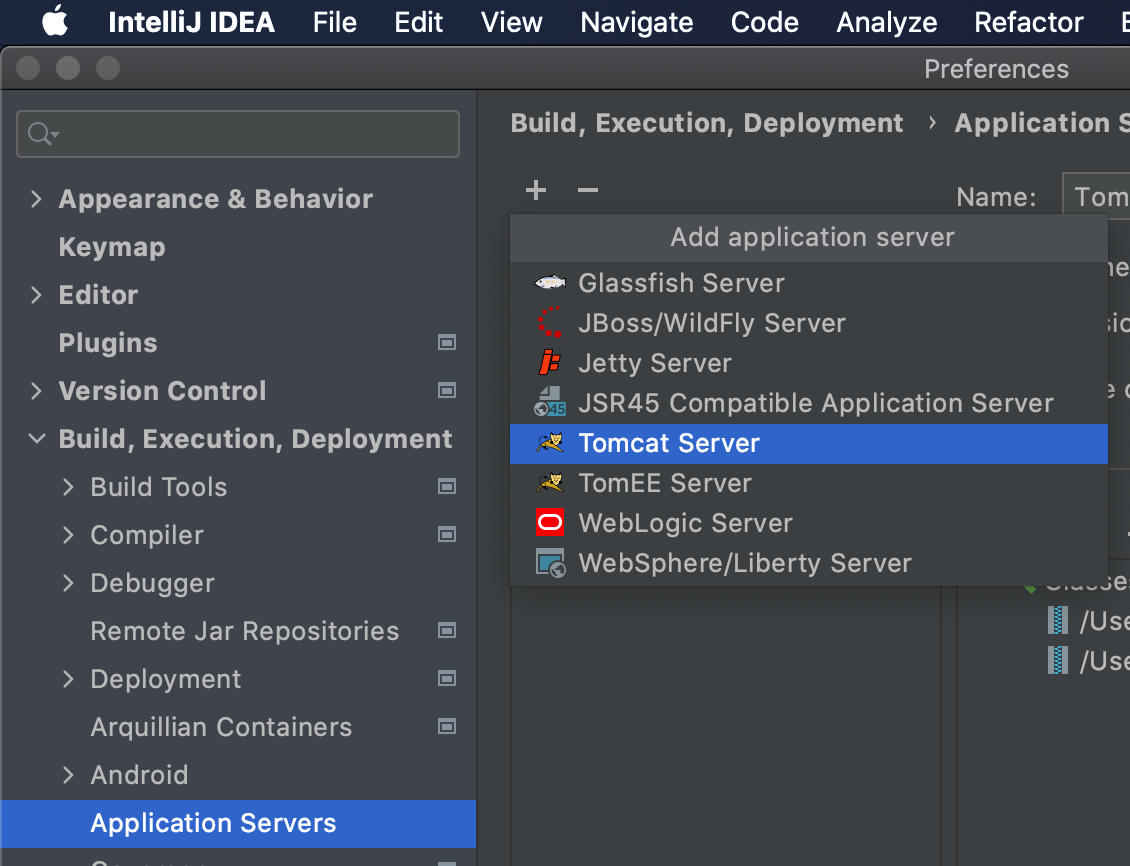Screen dimensions: 1130x866
Task: Expand Deployment node
Action: click(x=68, y=679)
